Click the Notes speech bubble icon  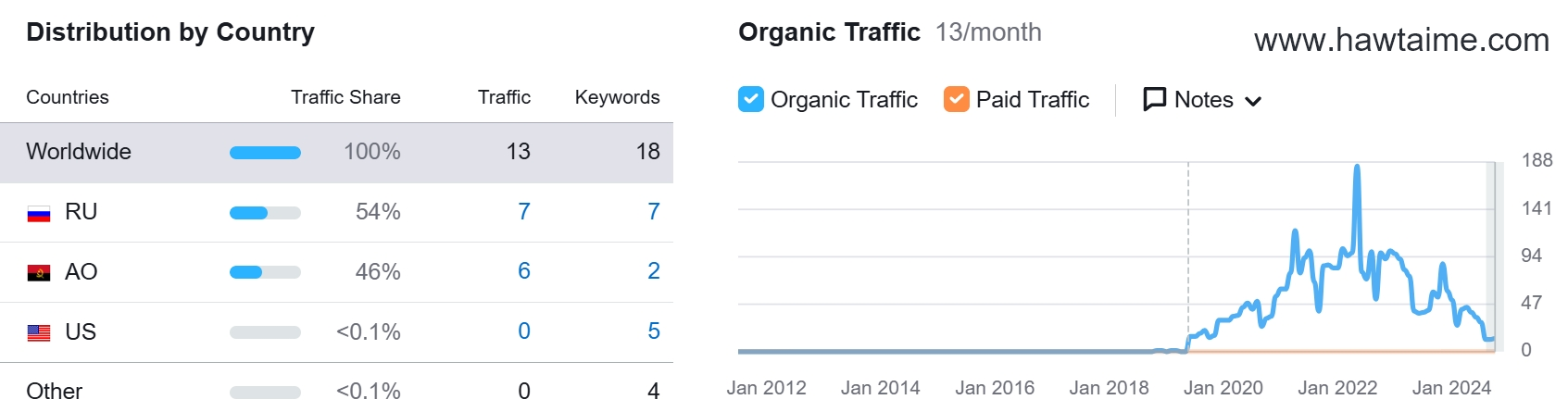click(1155, 99)
